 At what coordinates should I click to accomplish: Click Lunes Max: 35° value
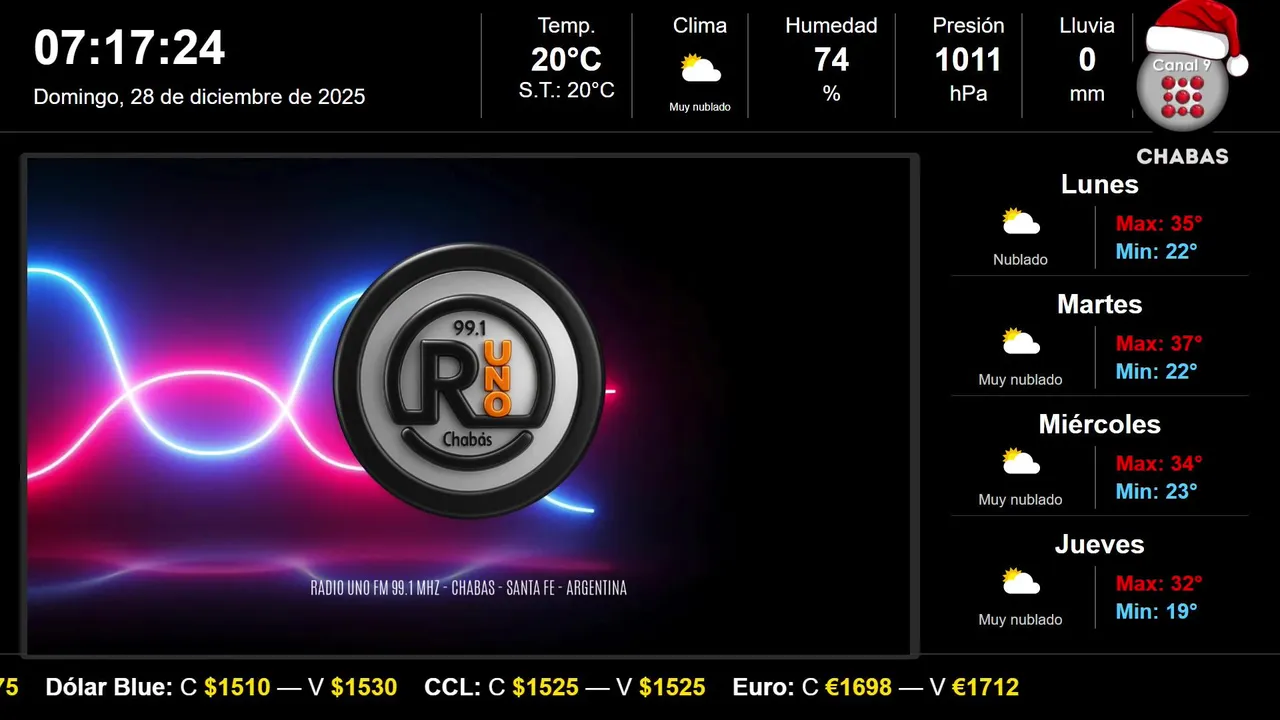[x=1159, y=223]
